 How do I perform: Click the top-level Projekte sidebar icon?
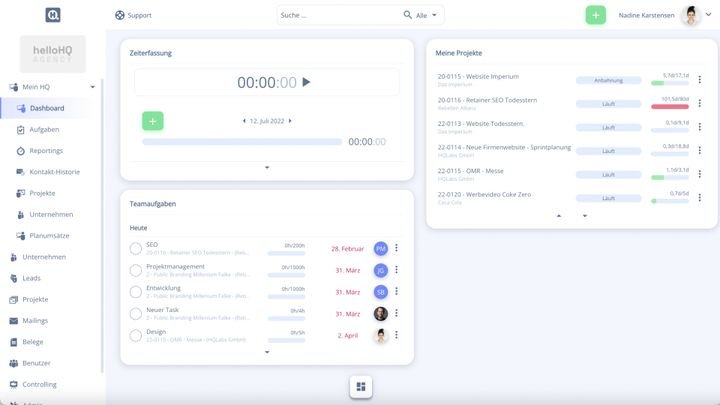pos(14,299)
